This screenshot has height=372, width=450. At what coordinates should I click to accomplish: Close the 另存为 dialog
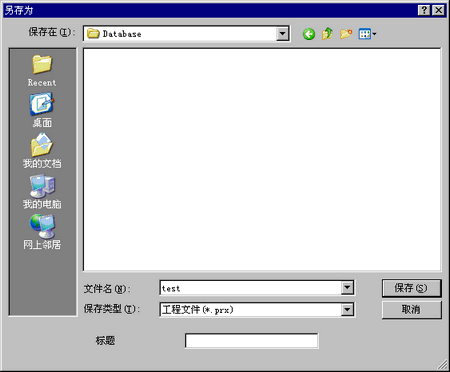point(438,10)
